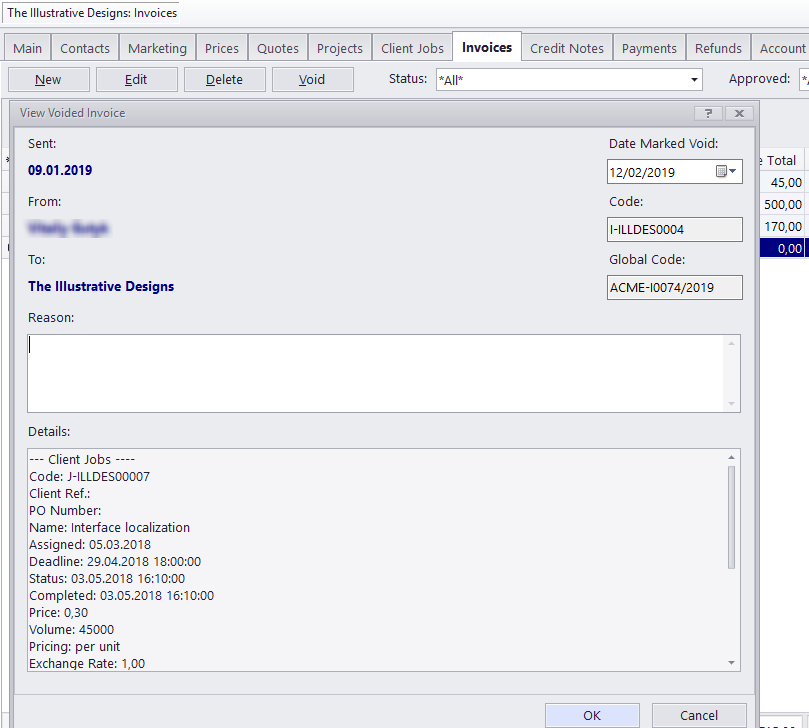Open help using the ? icon on the dialog

[x=708, y=113]
